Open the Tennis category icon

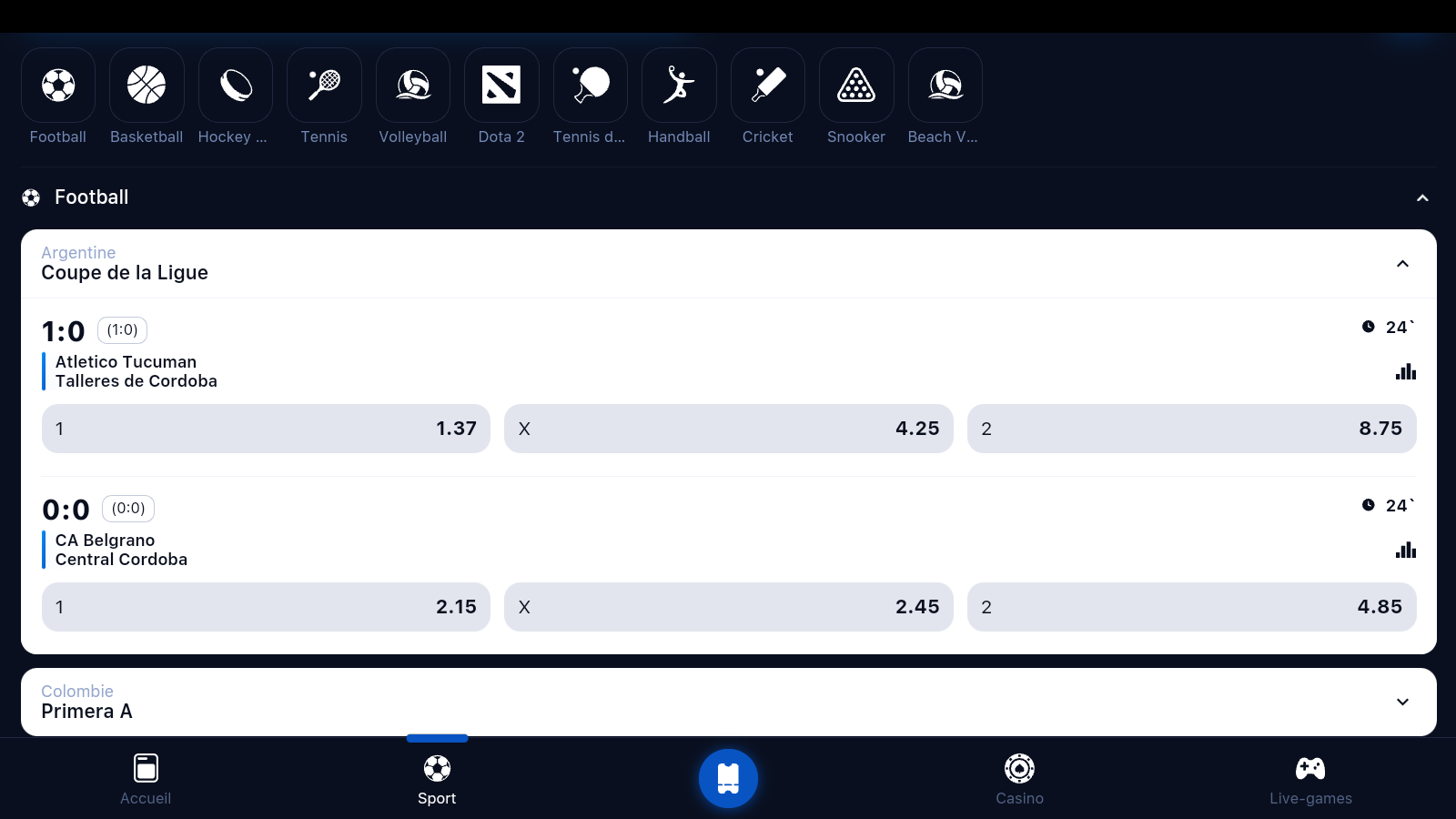click(x=324, y=86)
